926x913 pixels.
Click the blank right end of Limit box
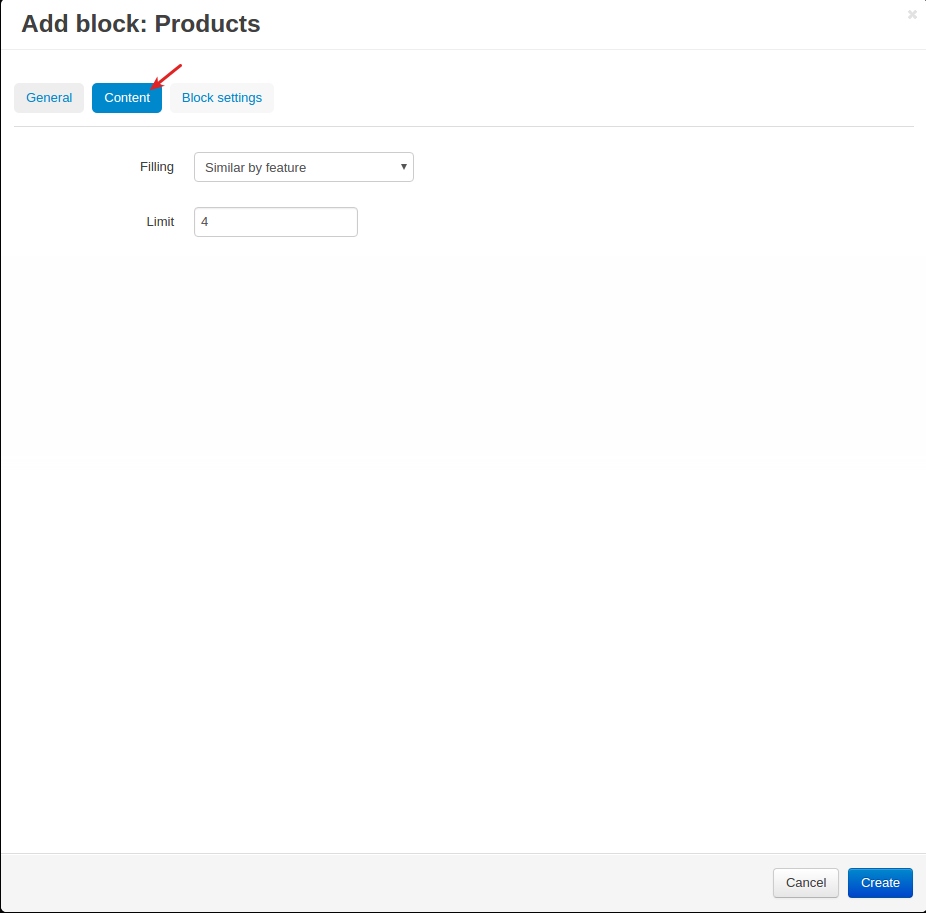click(x=331, y=222)
